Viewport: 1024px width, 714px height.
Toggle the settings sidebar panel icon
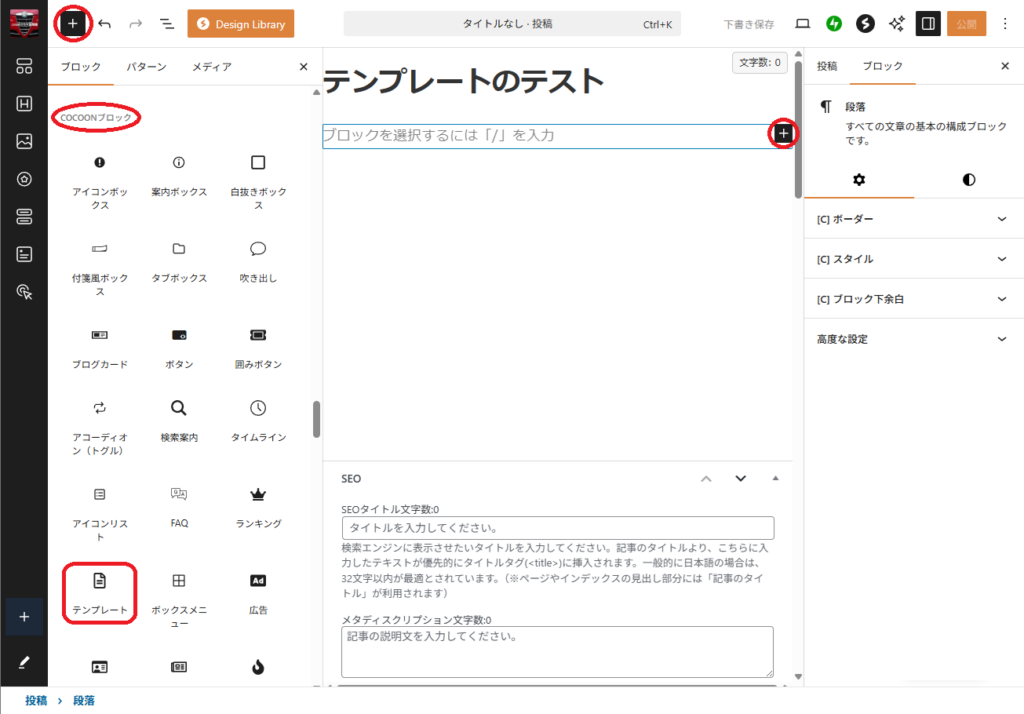(x=927, y=22)
